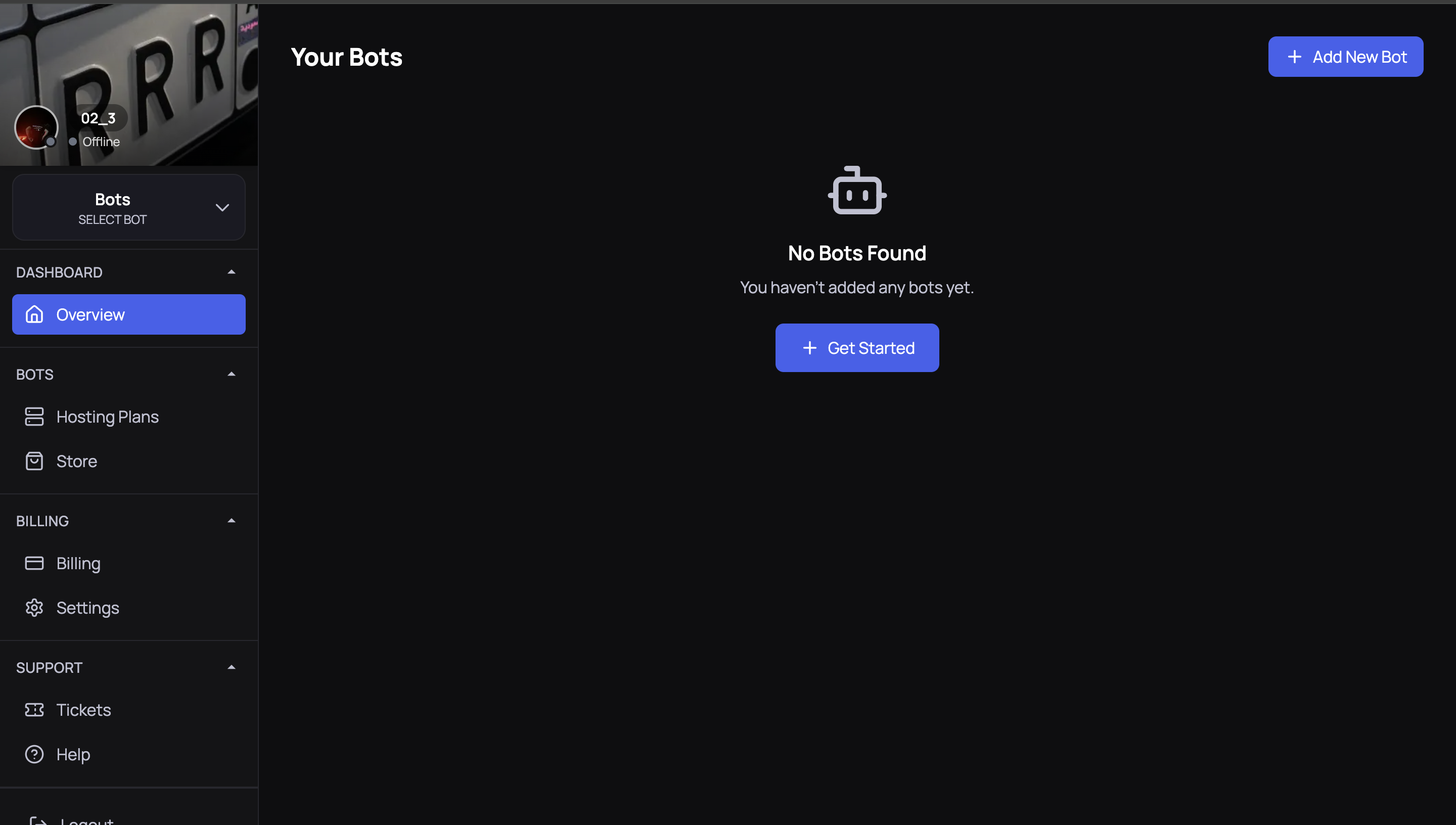Screen dimensions: 1456x825
Task: Click the Overview home icon
Action: click(34, 314)
